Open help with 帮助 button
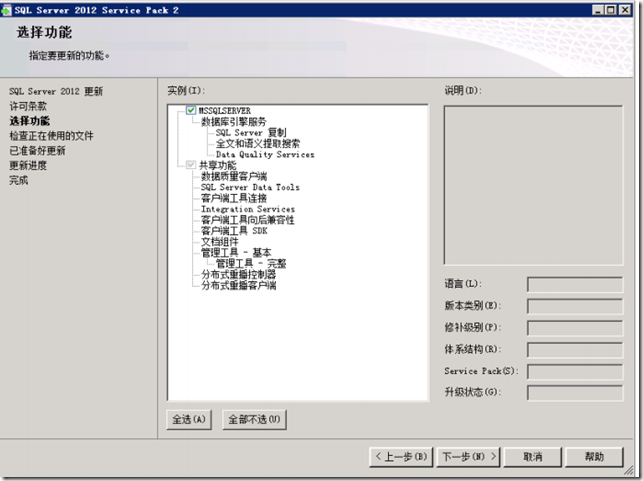This screenshot has height=481, width=643. pyautogui.click(x=594, y=457)
